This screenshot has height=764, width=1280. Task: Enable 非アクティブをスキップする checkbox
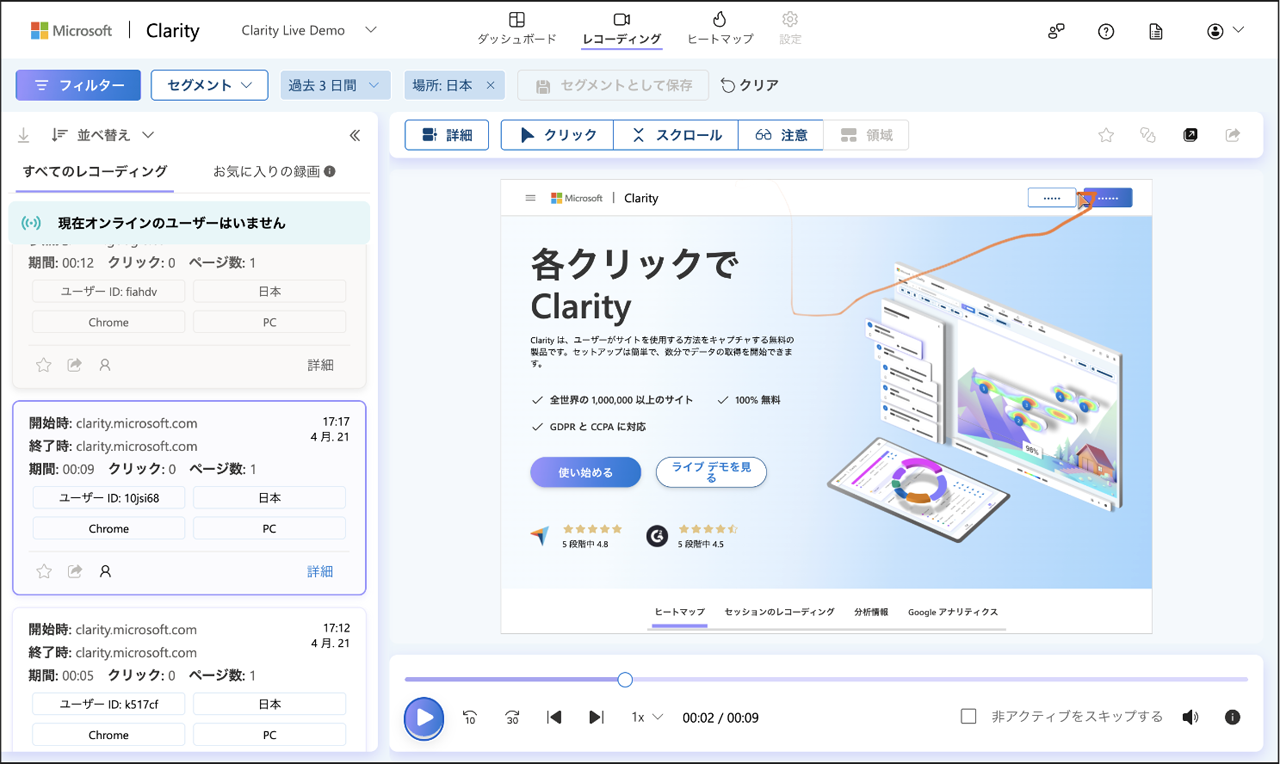(x=968, y=716)
